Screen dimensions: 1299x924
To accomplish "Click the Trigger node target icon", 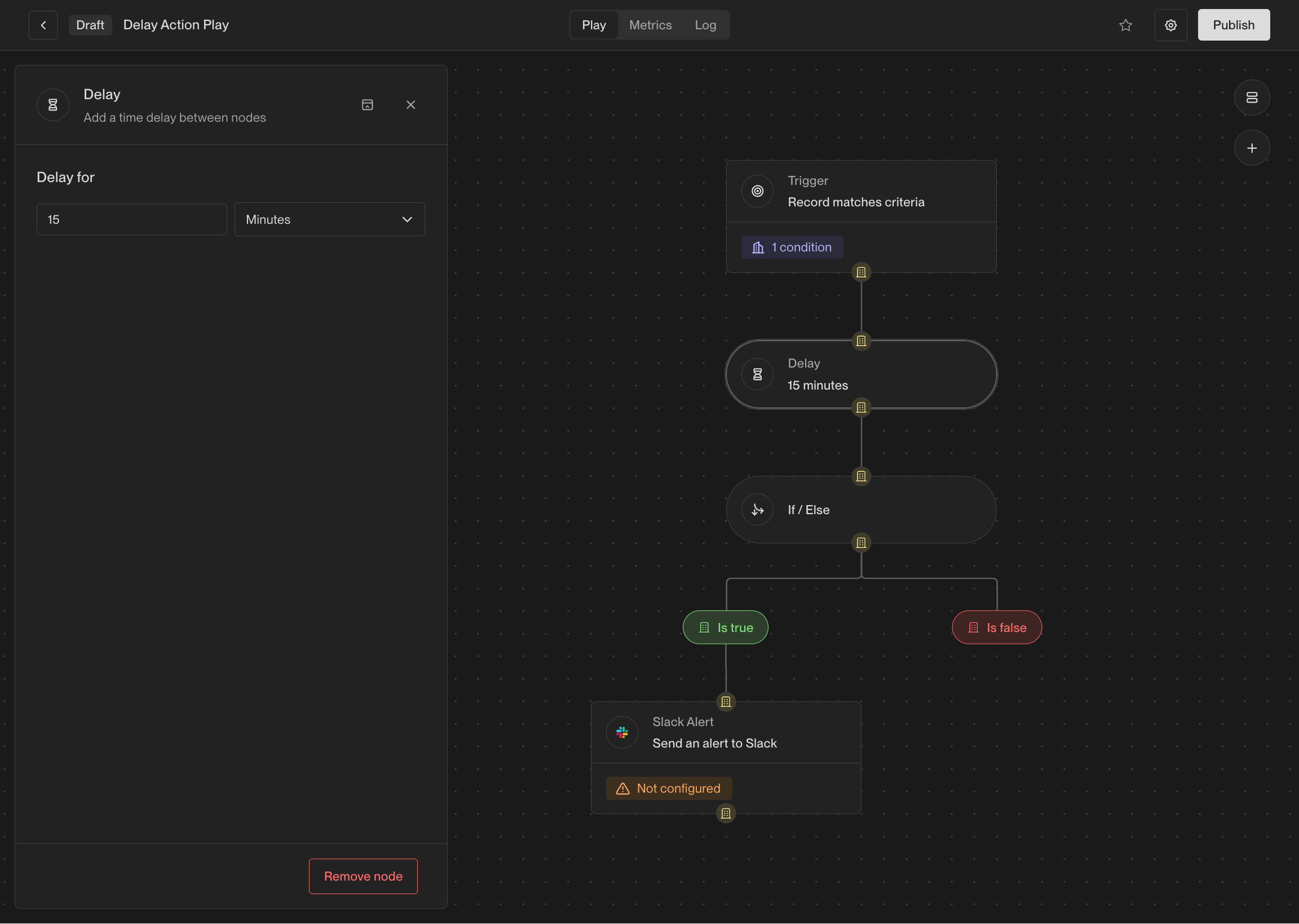I will point(757,191).
